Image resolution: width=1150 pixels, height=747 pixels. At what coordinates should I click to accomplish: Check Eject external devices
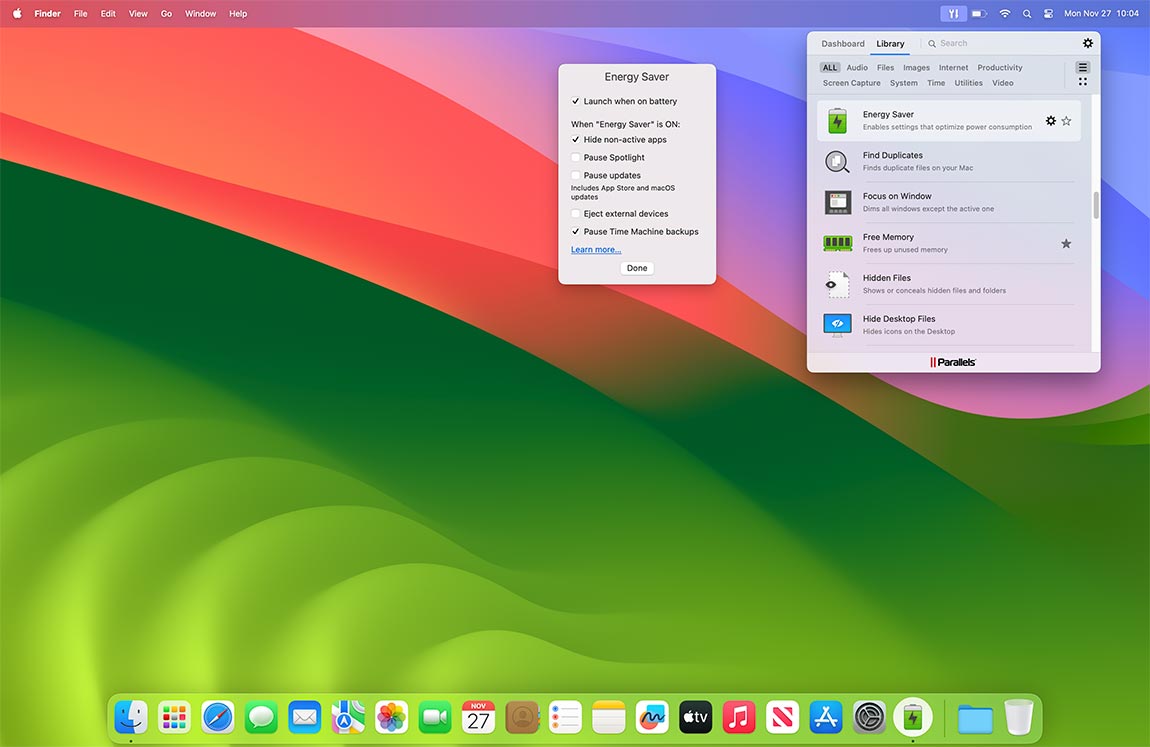(x=575, y=213)
